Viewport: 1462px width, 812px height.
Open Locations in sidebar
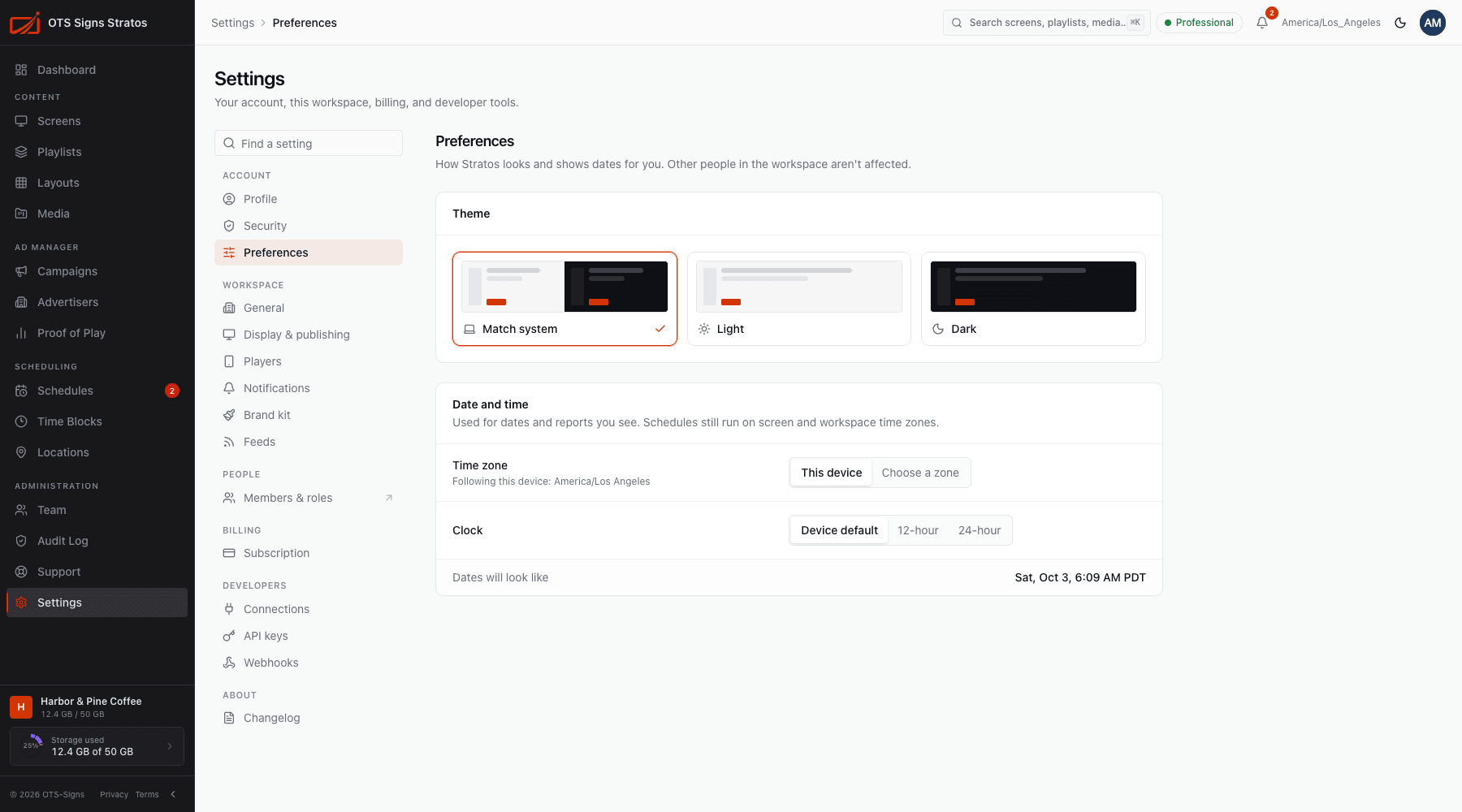[97, 452]
